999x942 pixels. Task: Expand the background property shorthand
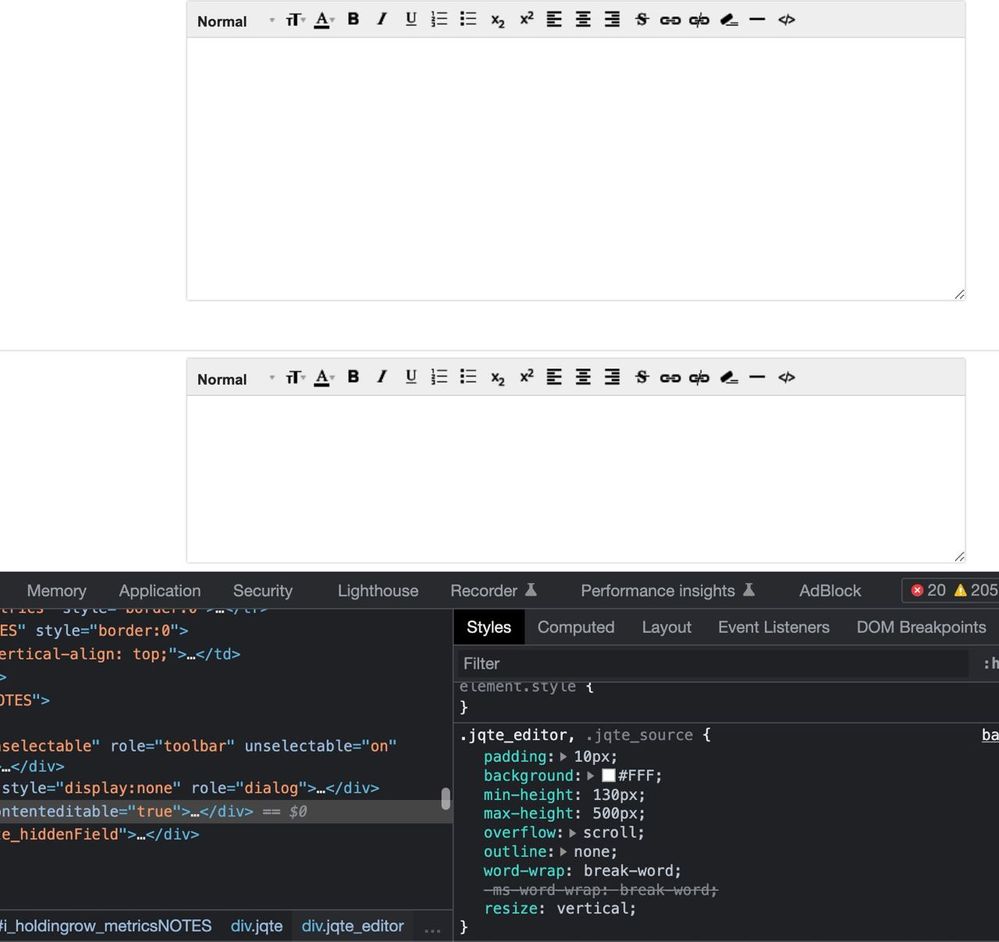[591, 775]
